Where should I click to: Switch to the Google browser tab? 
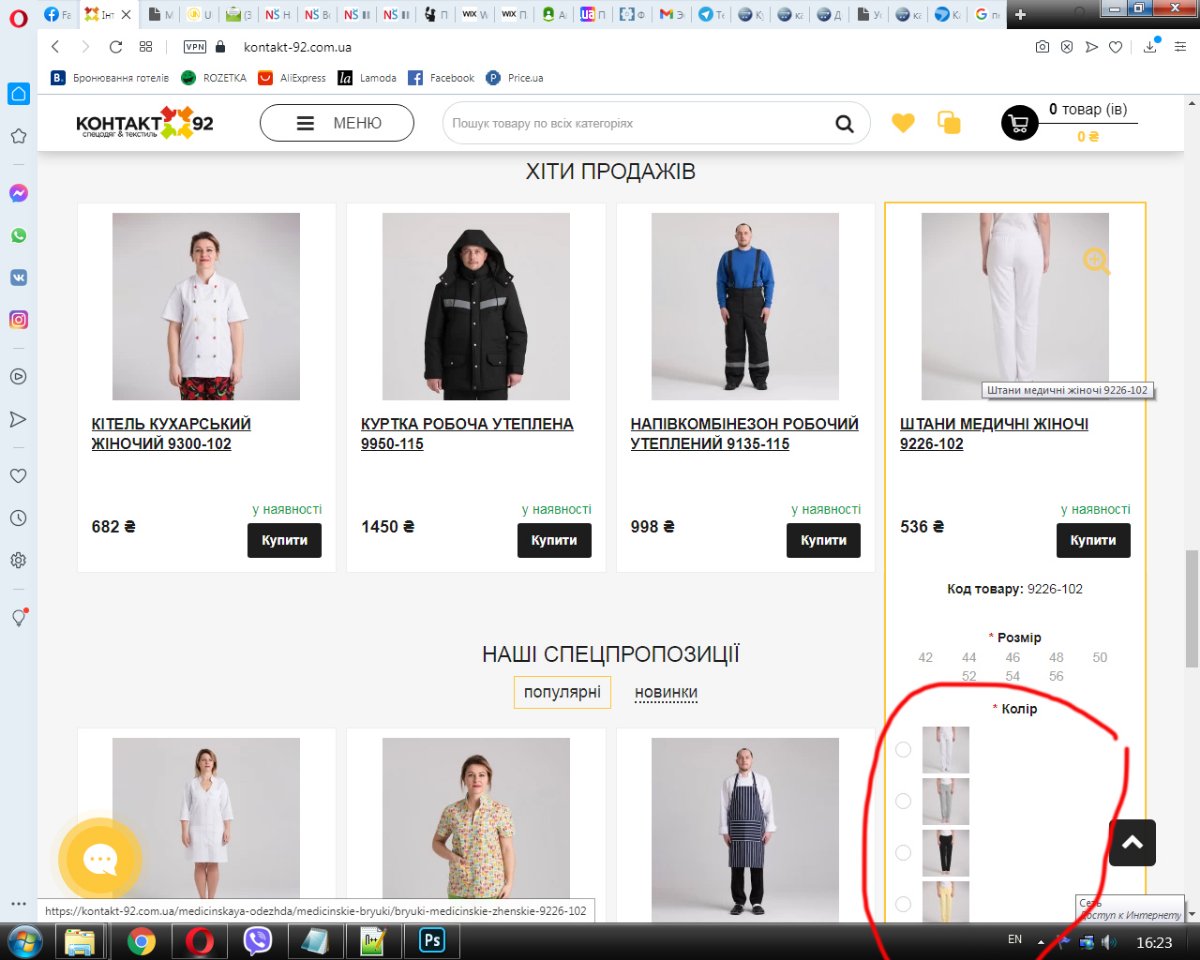point(986,15)
